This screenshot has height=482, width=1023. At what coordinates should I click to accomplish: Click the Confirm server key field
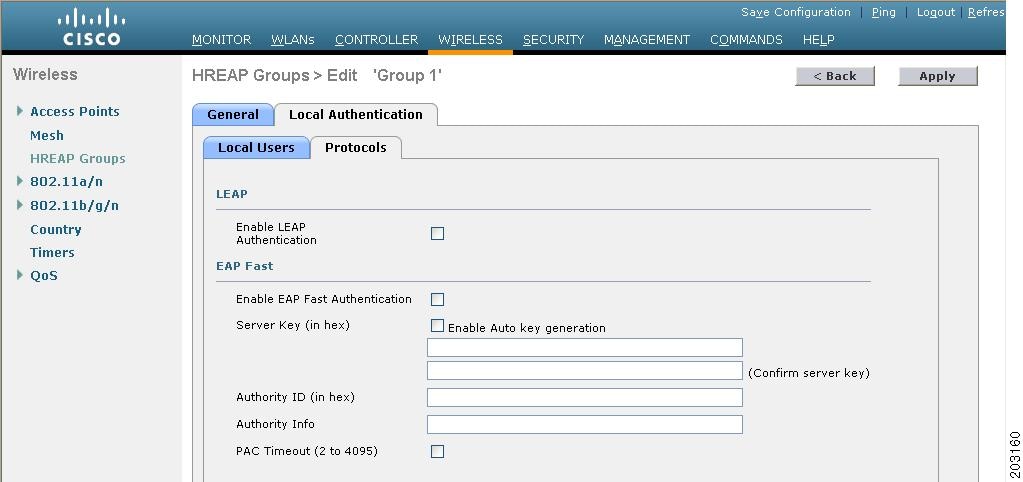coord(585,370)
